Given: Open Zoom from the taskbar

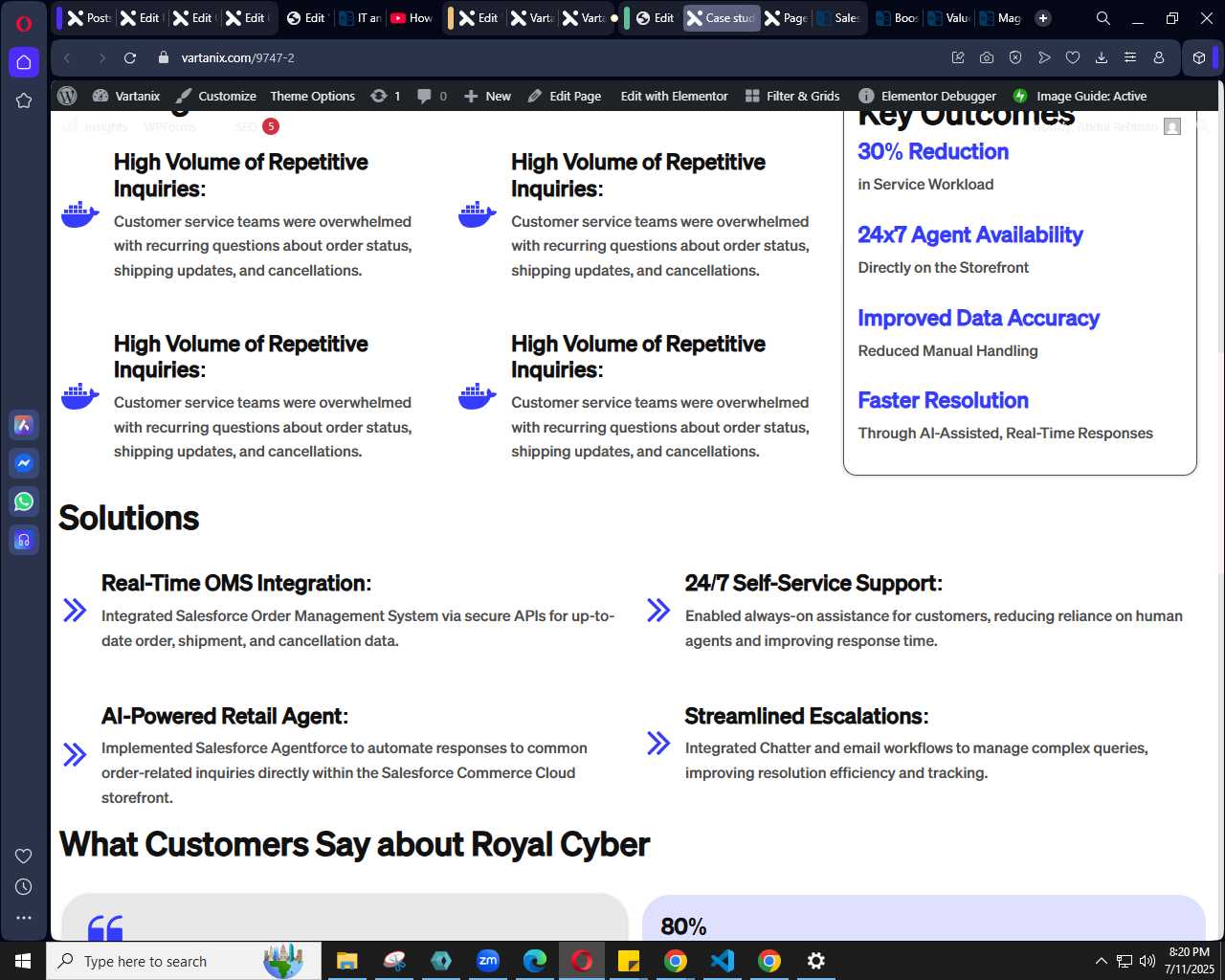Looking at the screenshot, I should (488, 961).
